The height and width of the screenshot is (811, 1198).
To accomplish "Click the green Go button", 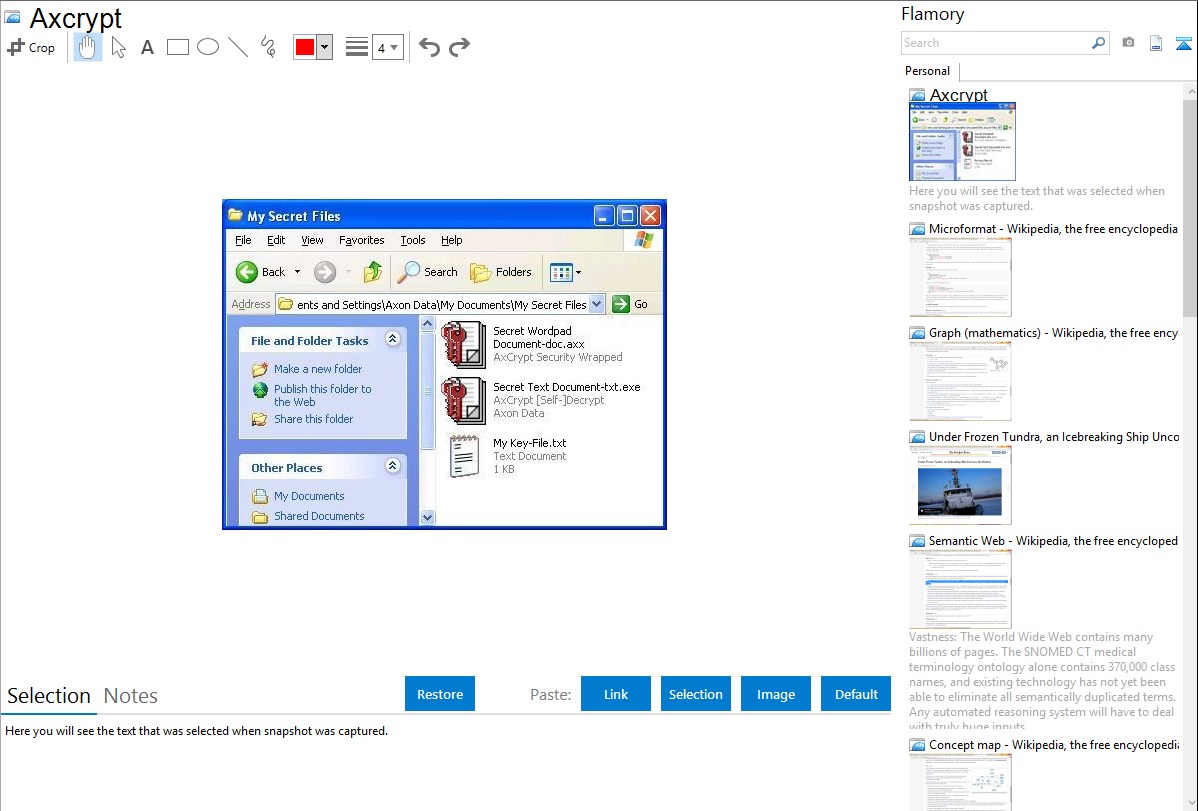I will coord(630,304).
